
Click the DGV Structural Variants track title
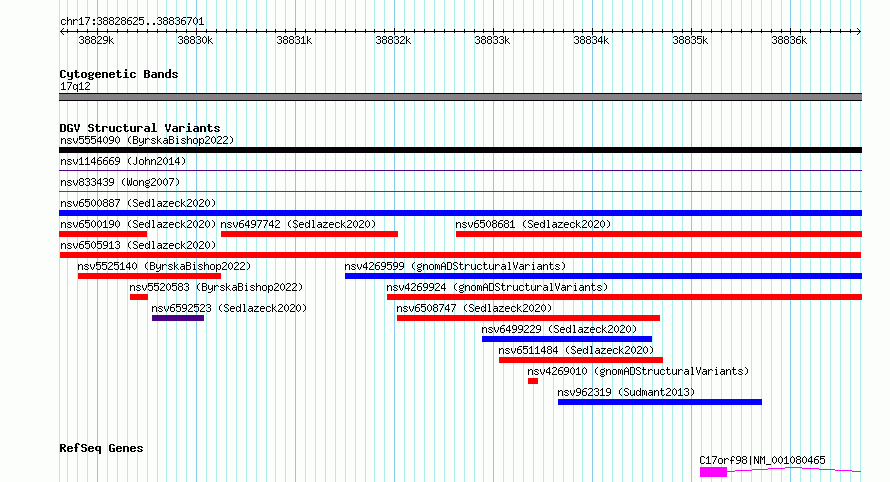(140, 128)
